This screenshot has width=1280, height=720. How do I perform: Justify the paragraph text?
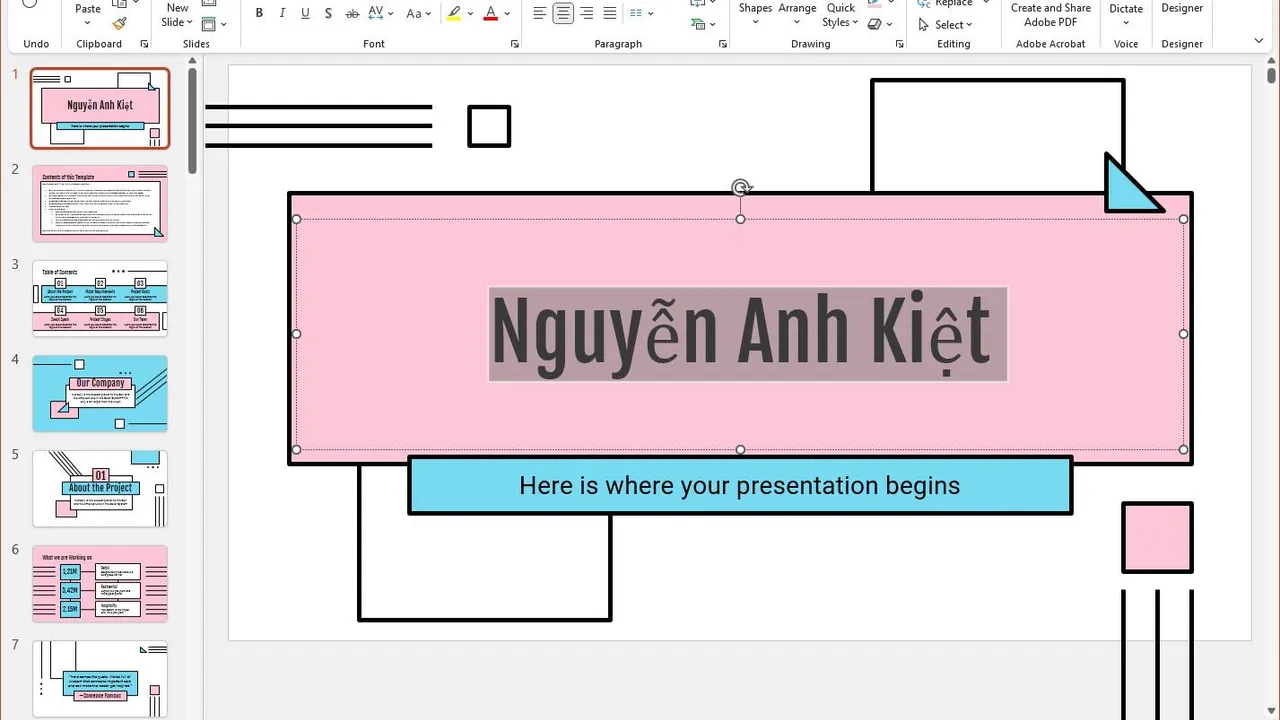(x=609, y=14)
